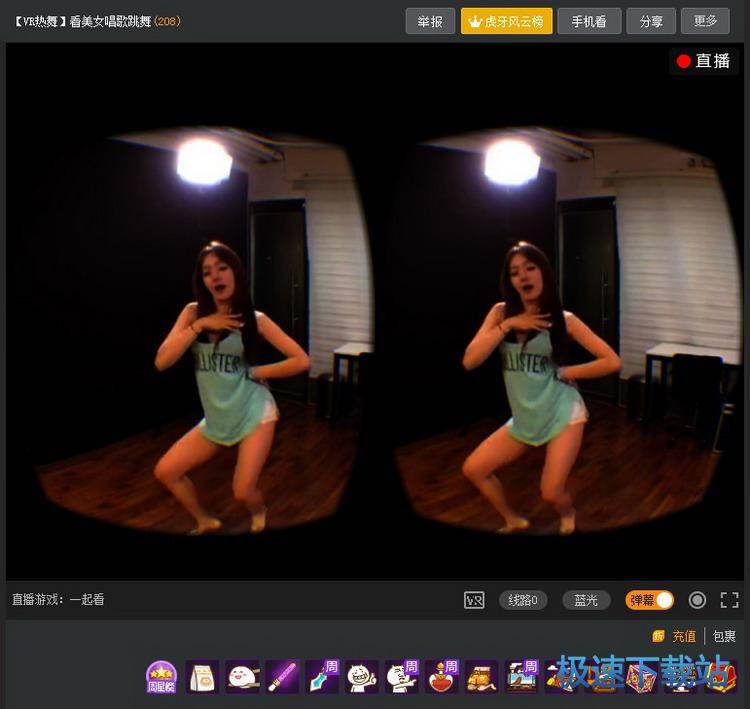Select the treasure chest gift icon

[721, 676]
